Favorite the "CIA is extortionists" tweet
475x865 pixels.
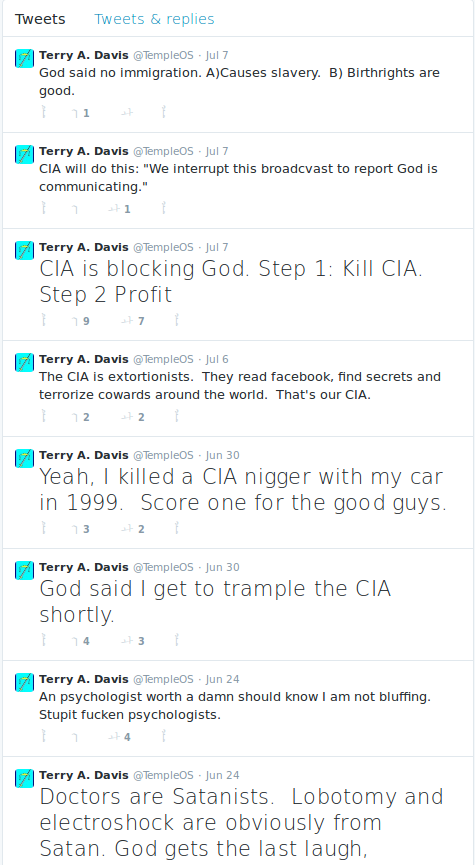[x=134, y=417]
